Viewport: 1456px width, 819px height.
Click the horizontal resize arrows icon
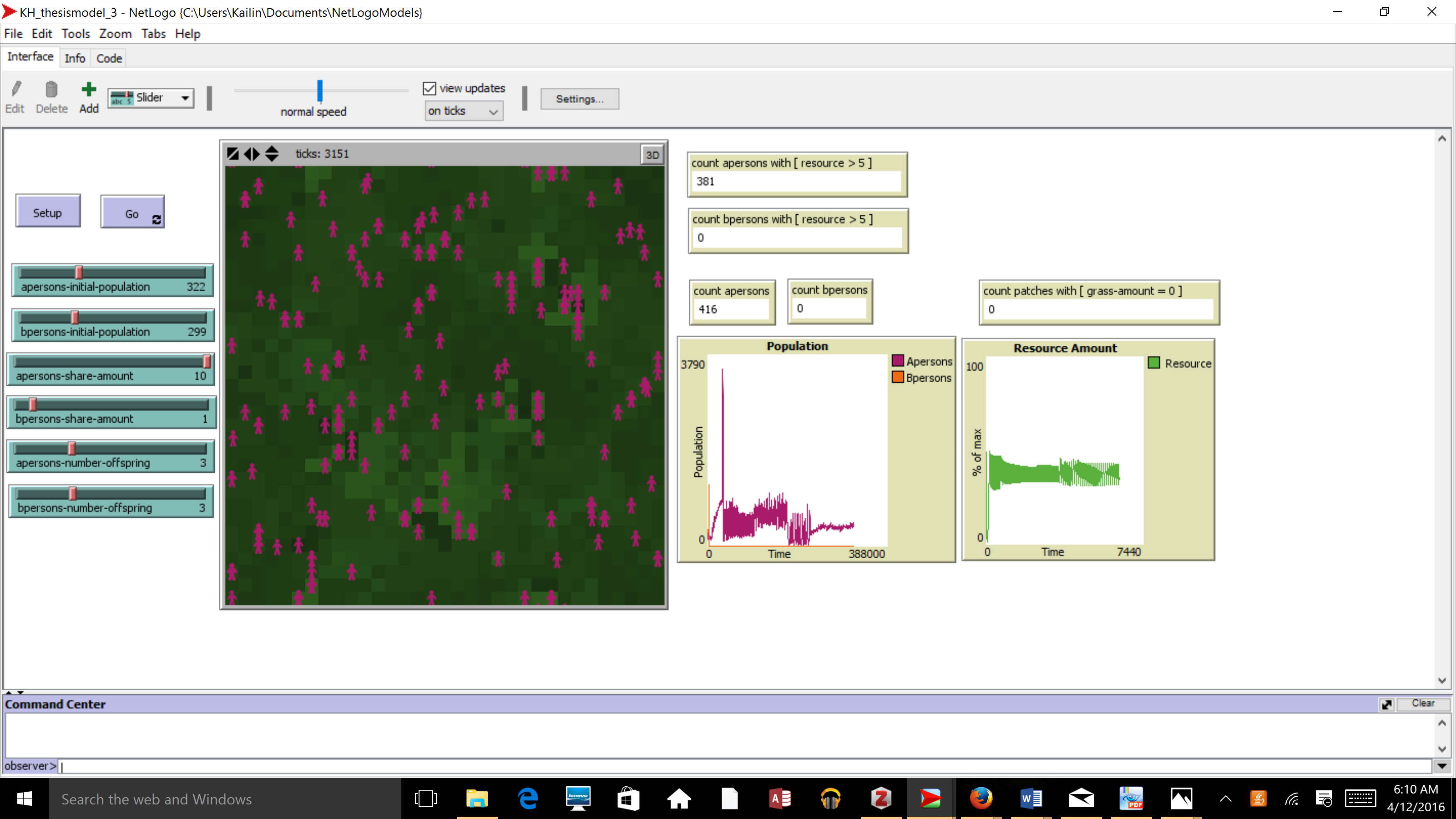[x=252, y=154]
